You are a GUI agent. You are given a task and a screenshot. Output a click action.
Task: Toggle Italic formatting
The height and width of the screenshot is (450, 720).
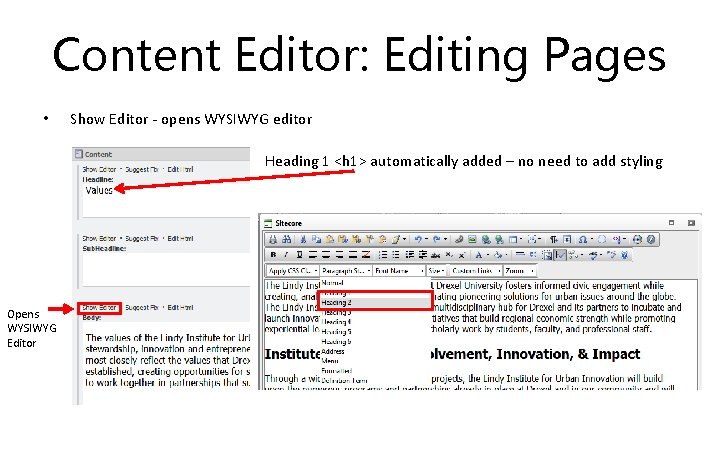tap(286, 255)
